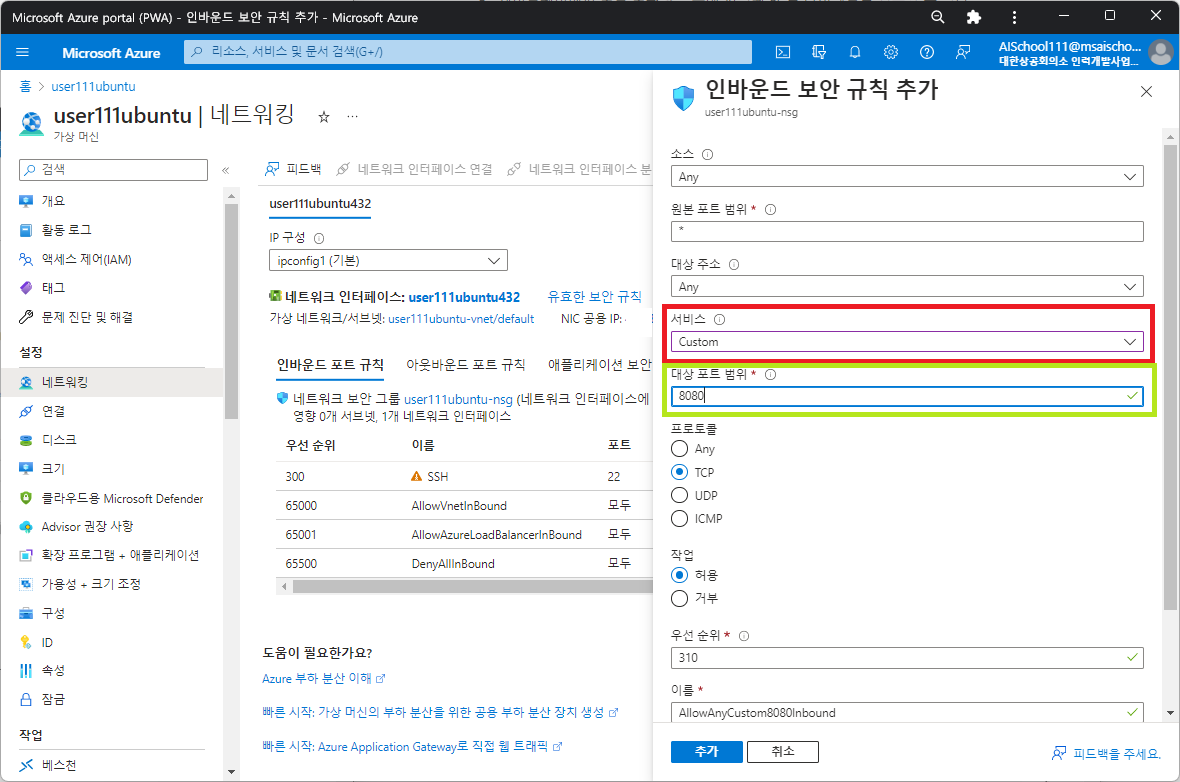Open the portal hamburger menu
1180x782 pixels.
click(x=22, y=52)
